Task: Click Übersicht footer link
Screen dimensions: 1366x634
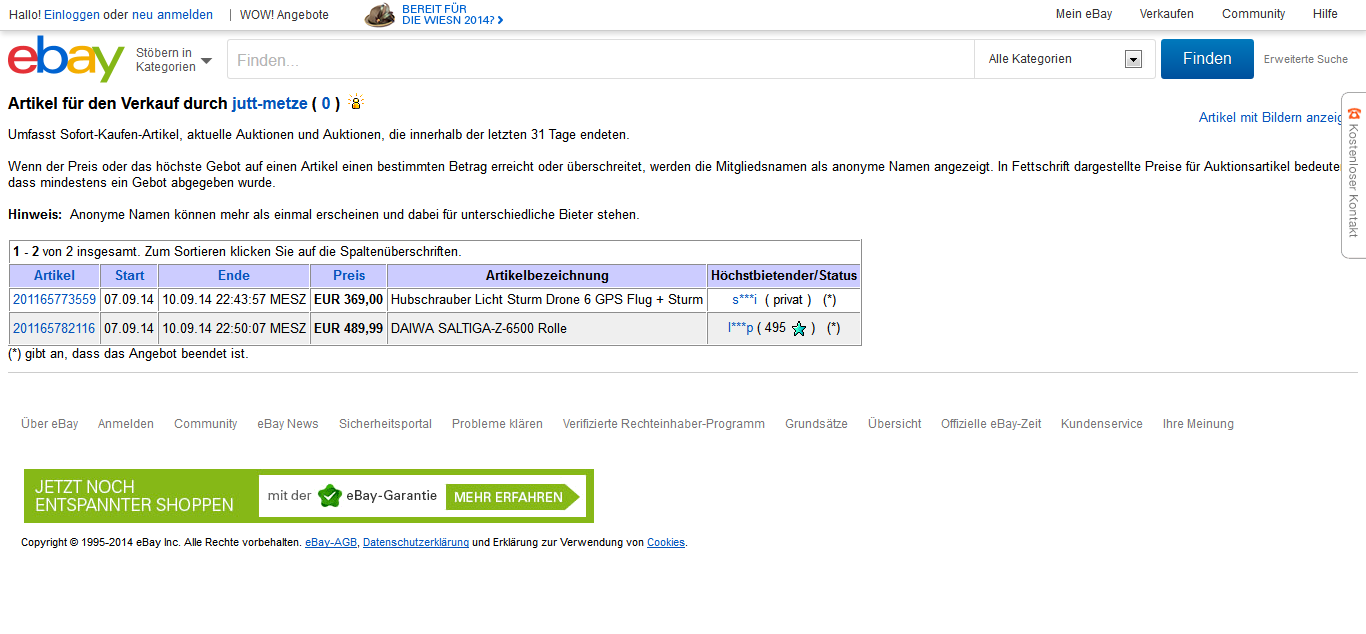Action: click(x=895, y=424)
